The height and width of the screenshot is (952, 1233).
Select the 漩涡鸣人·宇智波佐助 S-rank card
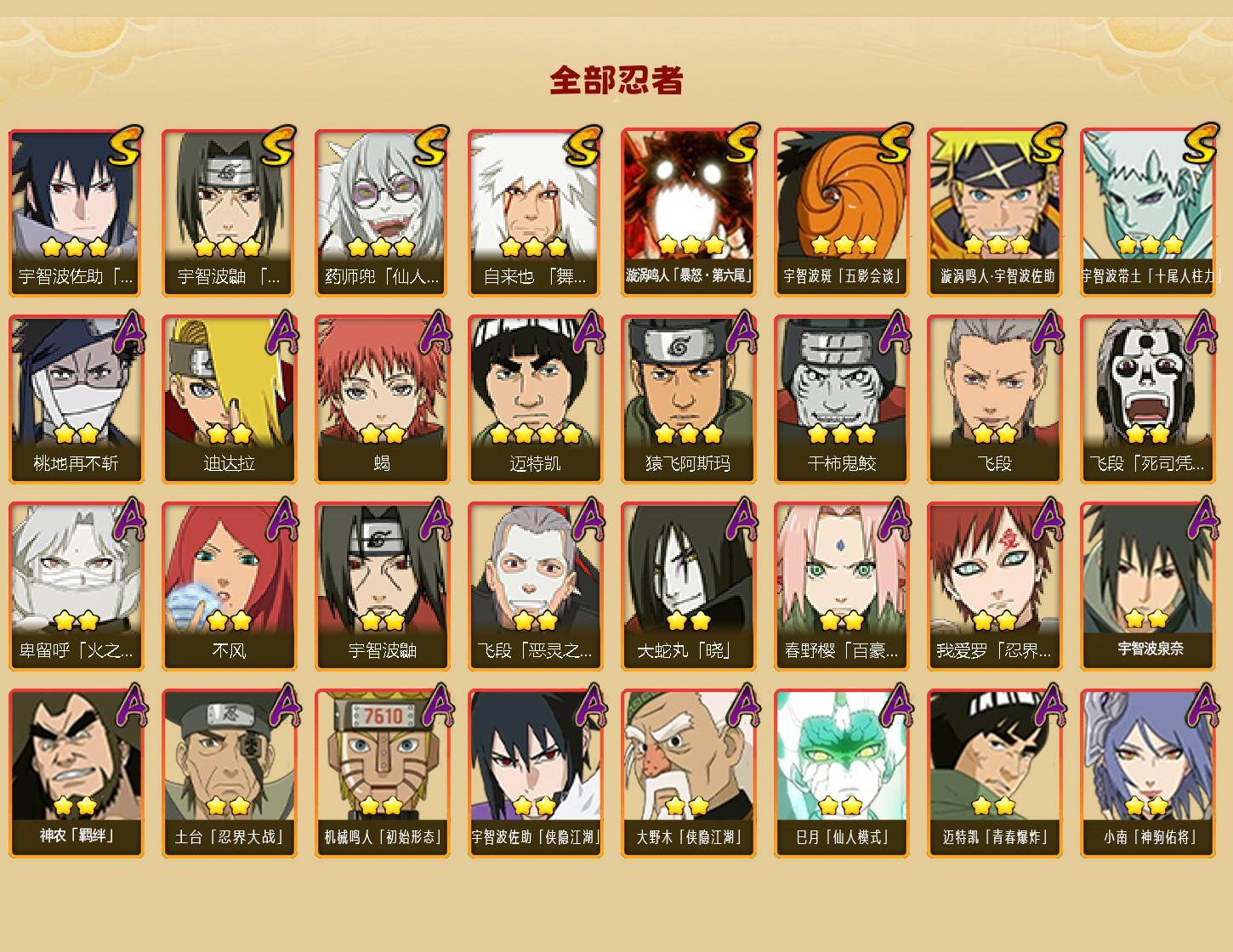coord(995,212)
